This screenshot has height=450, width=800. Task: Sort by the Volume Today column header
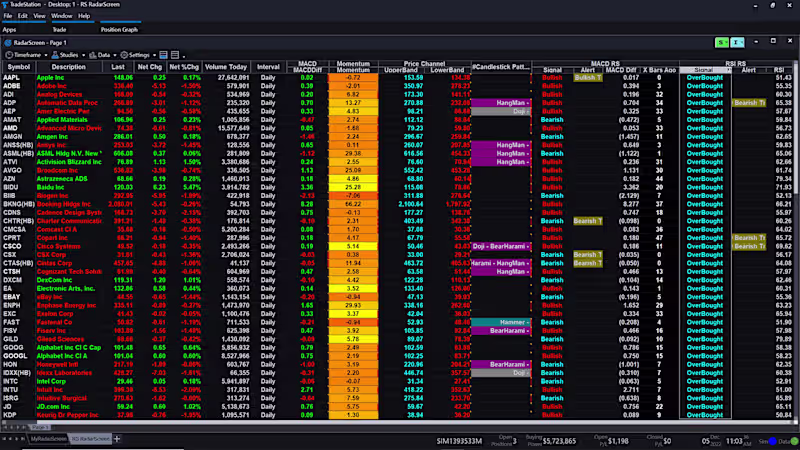(x=226, y=67)
